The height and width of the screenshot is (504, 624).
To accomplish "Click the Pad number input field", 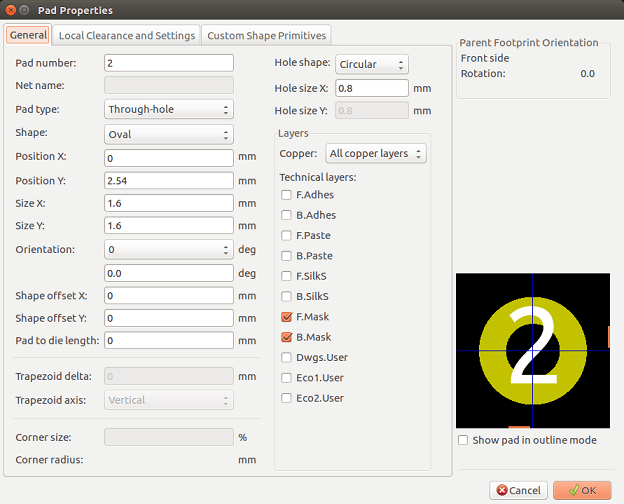I will [168, 63].
